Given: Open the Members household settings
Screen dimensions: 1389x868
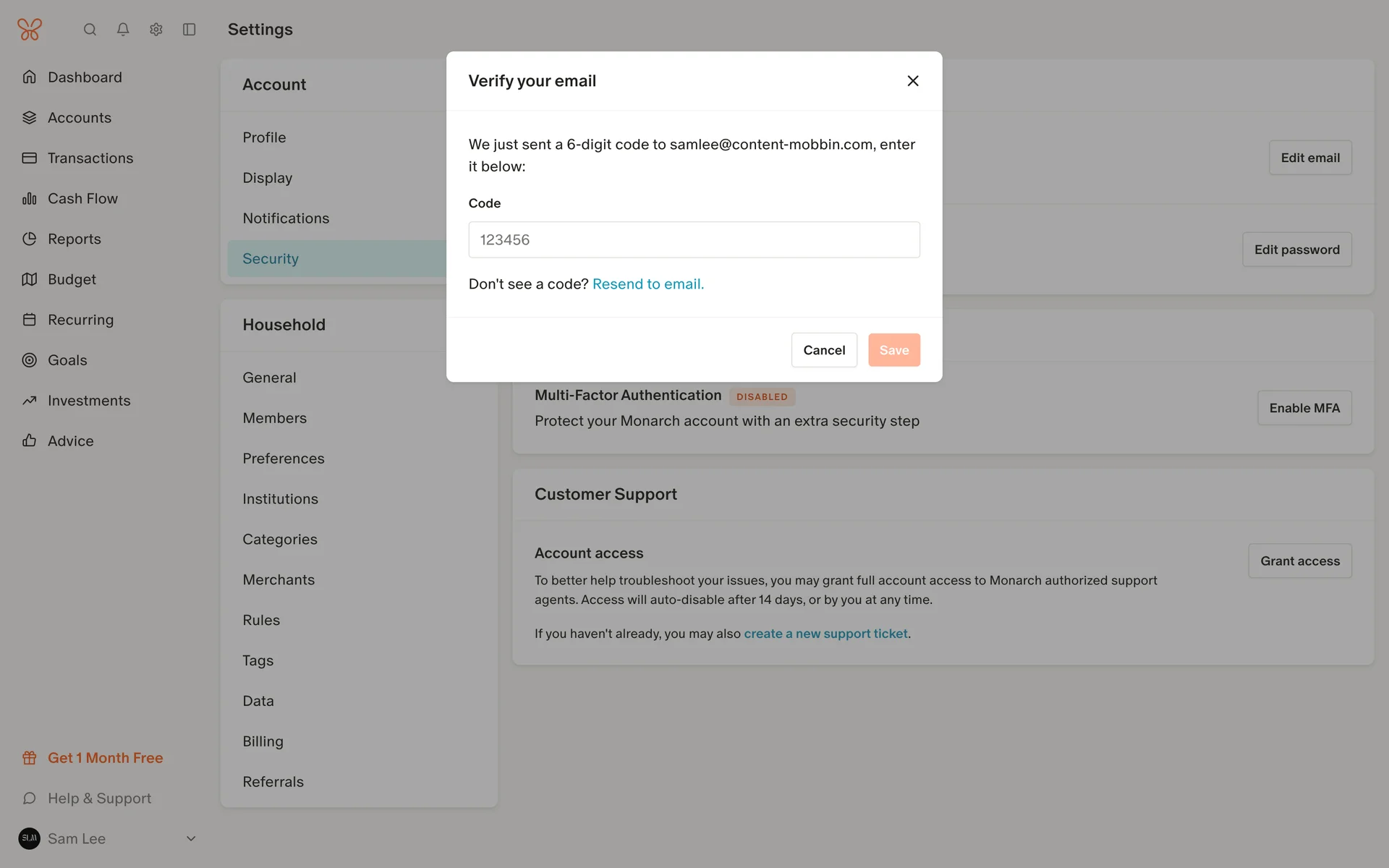Looking at the screenshot, I should coord(274,418).
